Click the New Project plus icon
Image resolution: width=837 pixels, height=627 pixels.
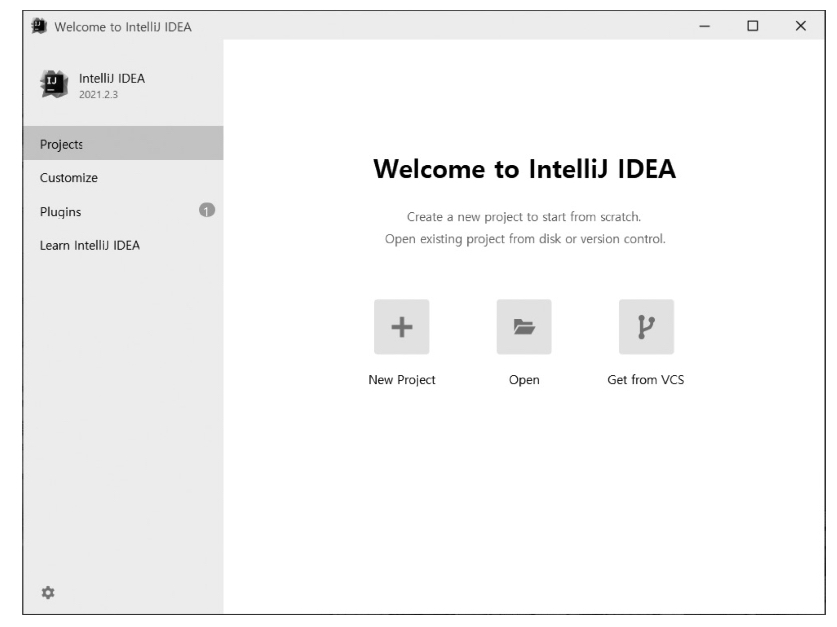click(x=401, y=327)
